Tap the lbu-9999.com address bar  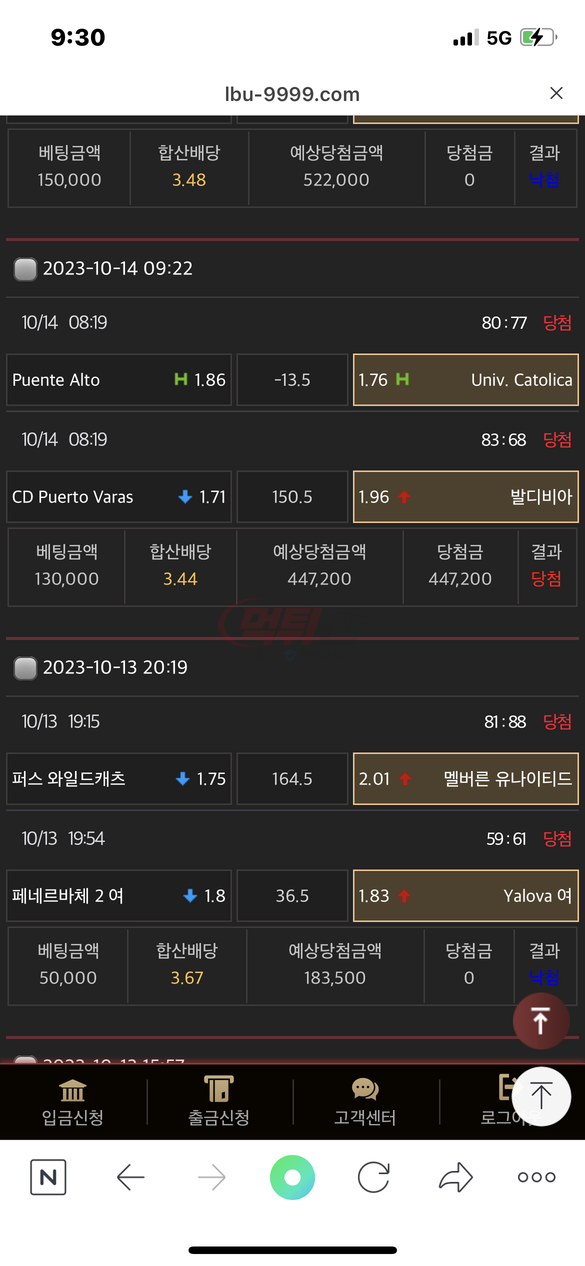click(292, 94)
